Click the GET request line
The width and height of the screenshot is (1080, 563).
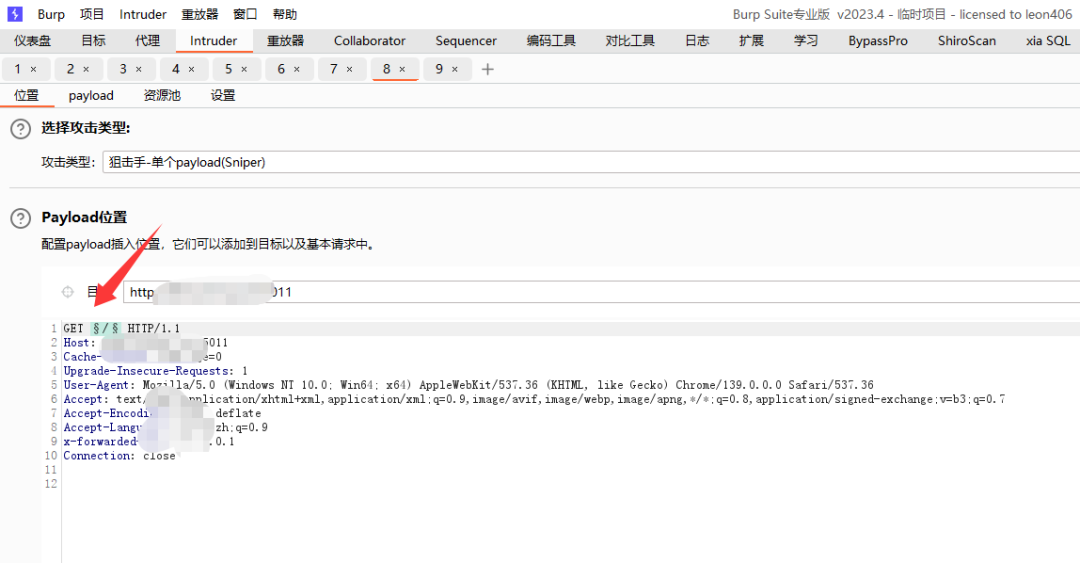tap(121, 329)
